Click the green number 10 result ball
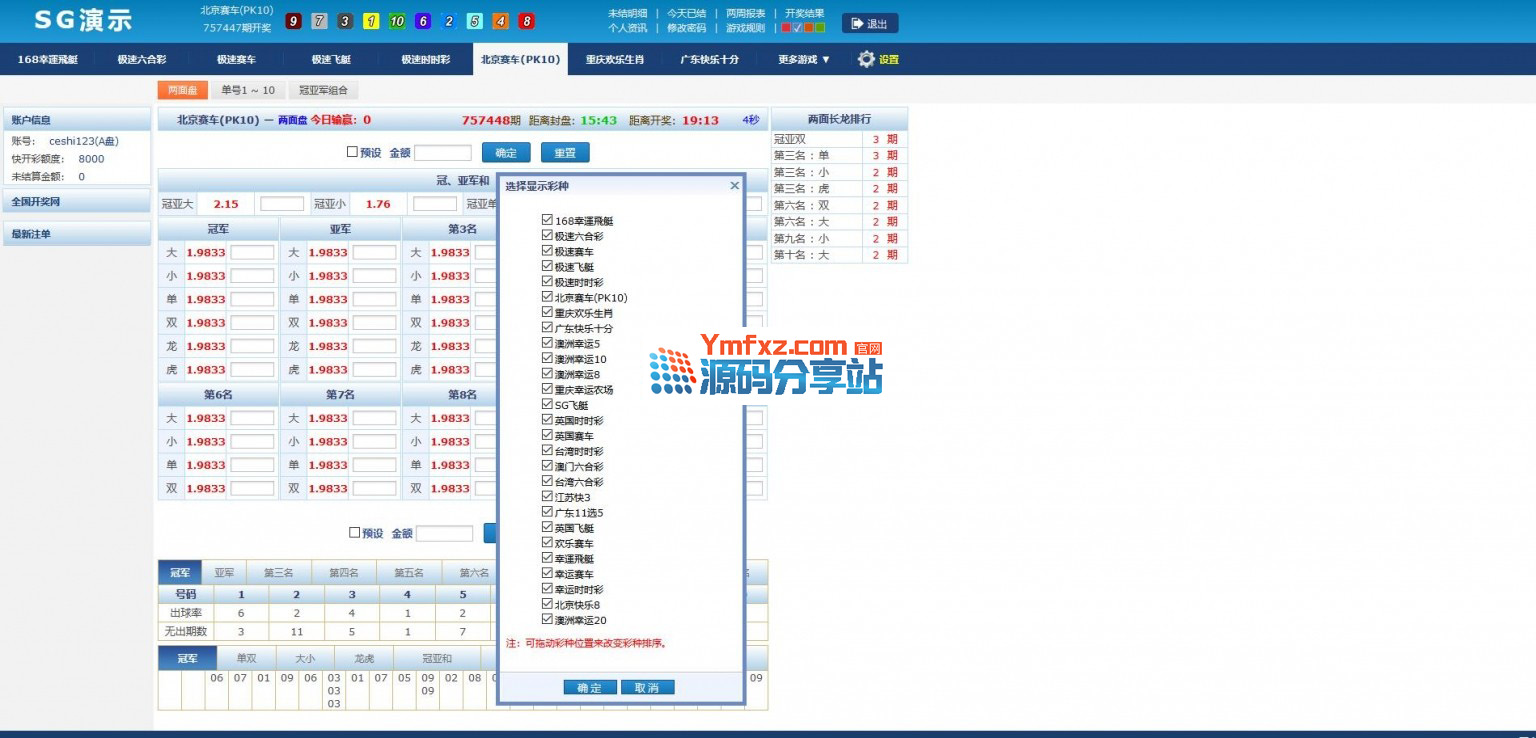 tap(397, 21)
